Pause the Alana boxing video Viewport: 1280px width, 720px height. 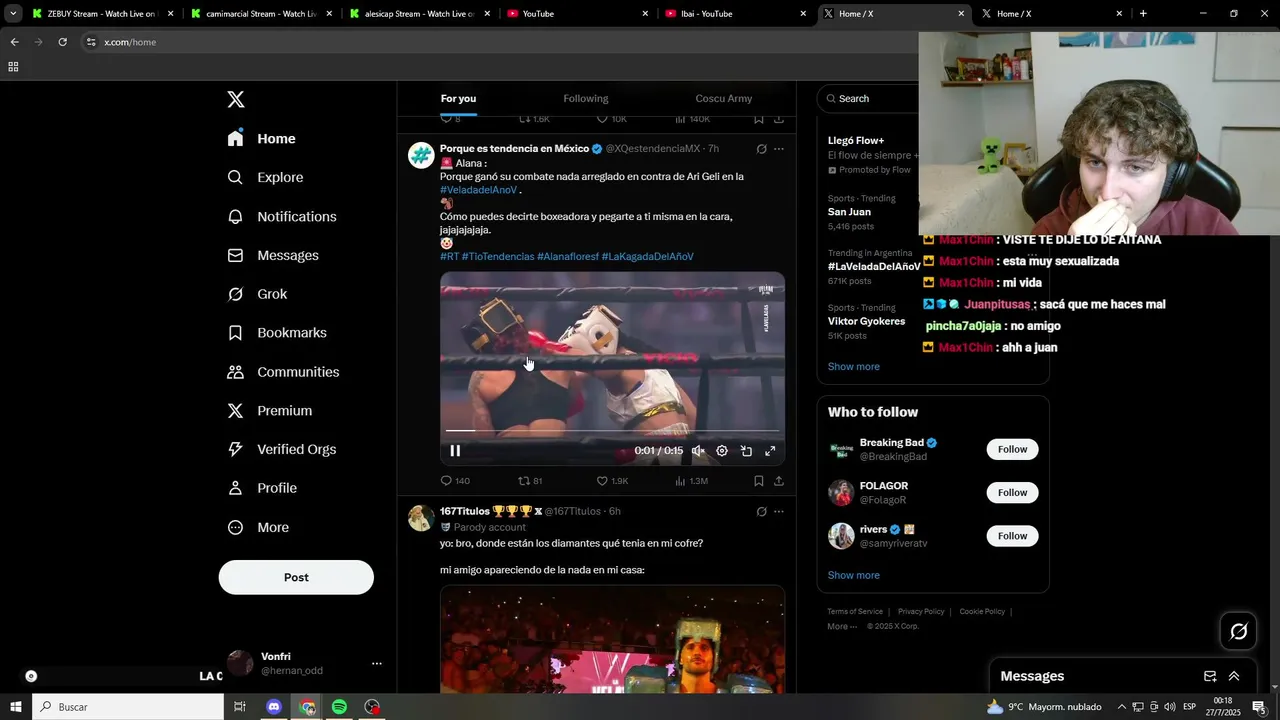click(x=455, y=451)
